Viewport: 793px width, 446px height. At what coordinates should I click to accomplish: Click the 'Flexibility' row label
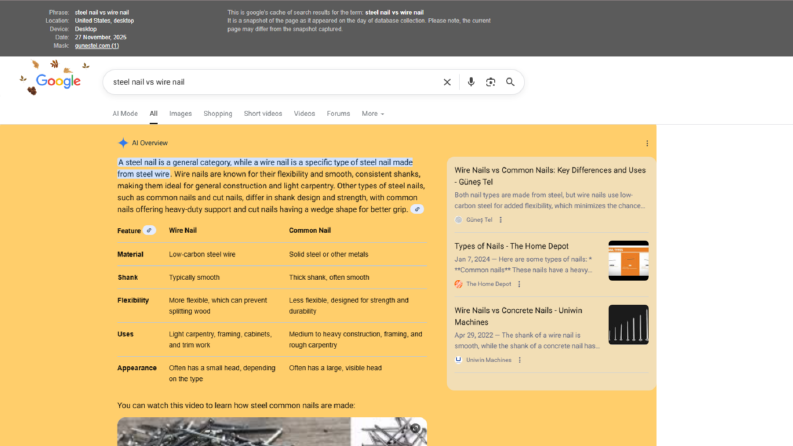tap(133, 300)
